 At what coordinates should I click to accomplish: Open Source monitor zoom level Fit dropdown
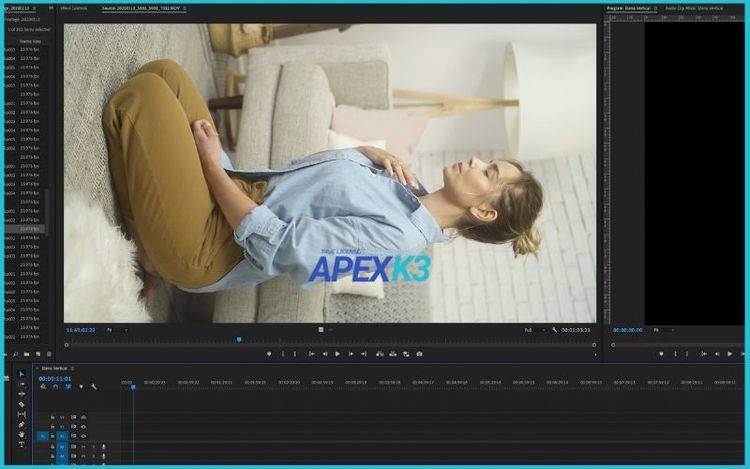(x=118, y=330)
